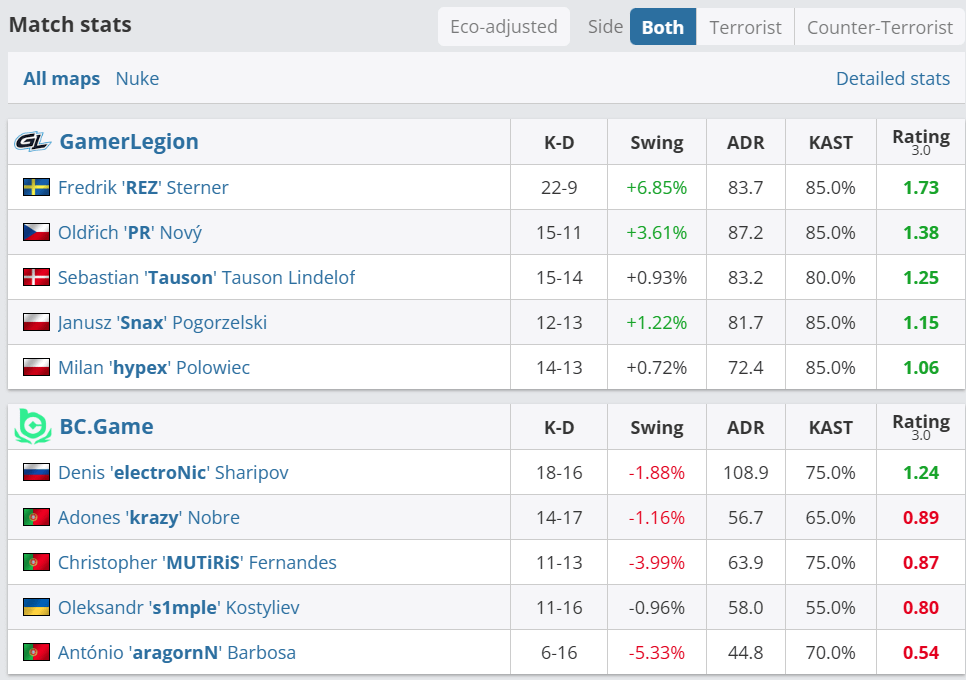The width and height of the screenshot is (966, 680).
Task: Click the GamerLegion team logo icon
Action: coord(32,142)
